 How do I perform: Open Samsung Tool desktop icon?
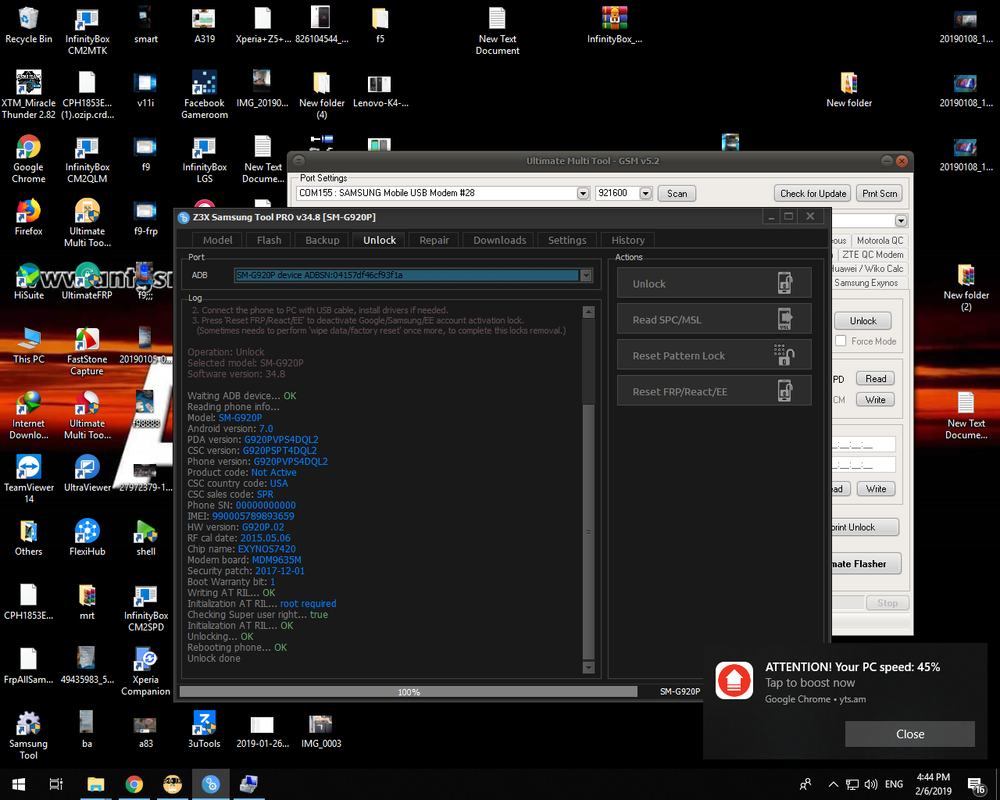pos(28,736)
